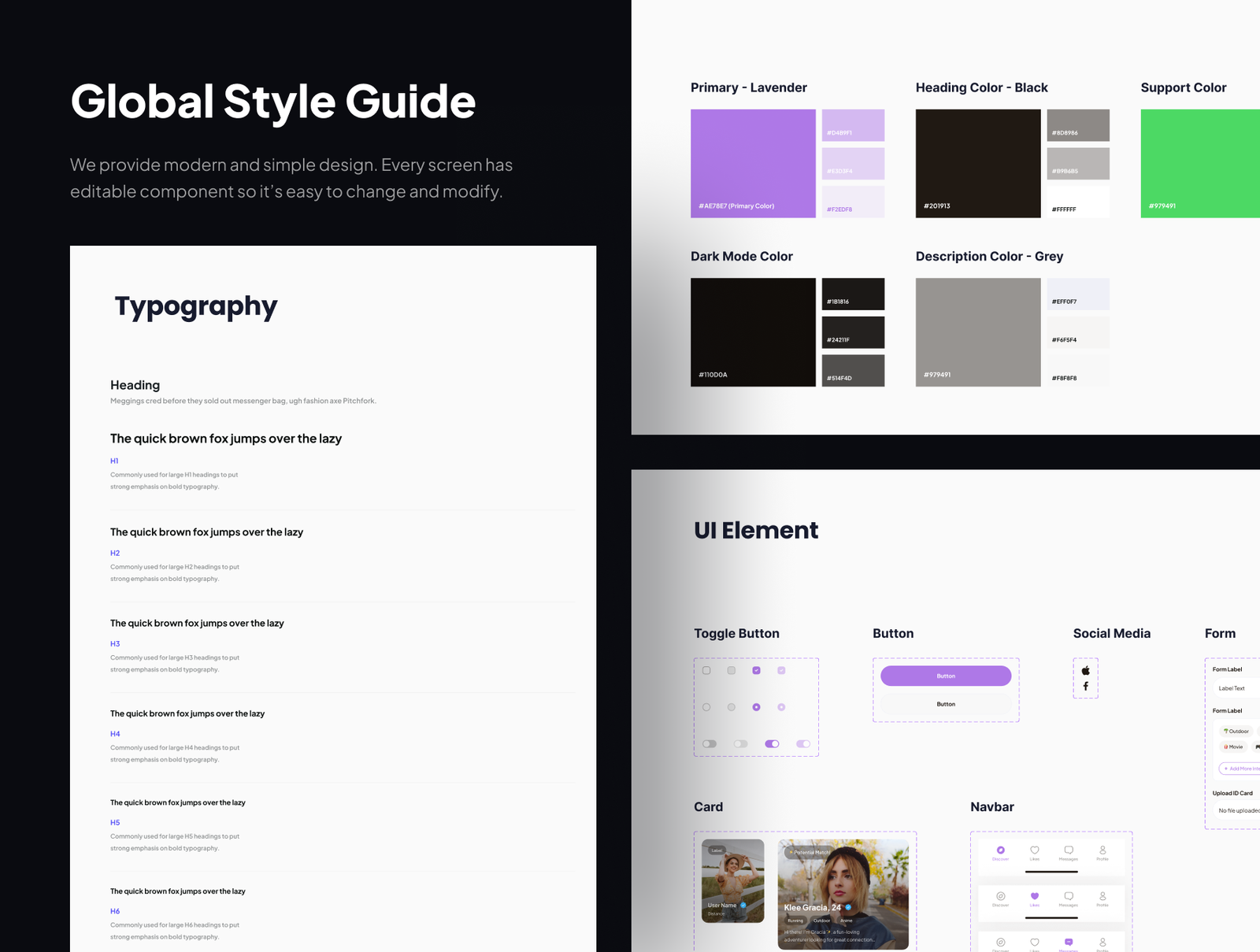This screenshot has height=952, width=1260.
Task: Click the white secondary Button
Action: coord(946,704)
